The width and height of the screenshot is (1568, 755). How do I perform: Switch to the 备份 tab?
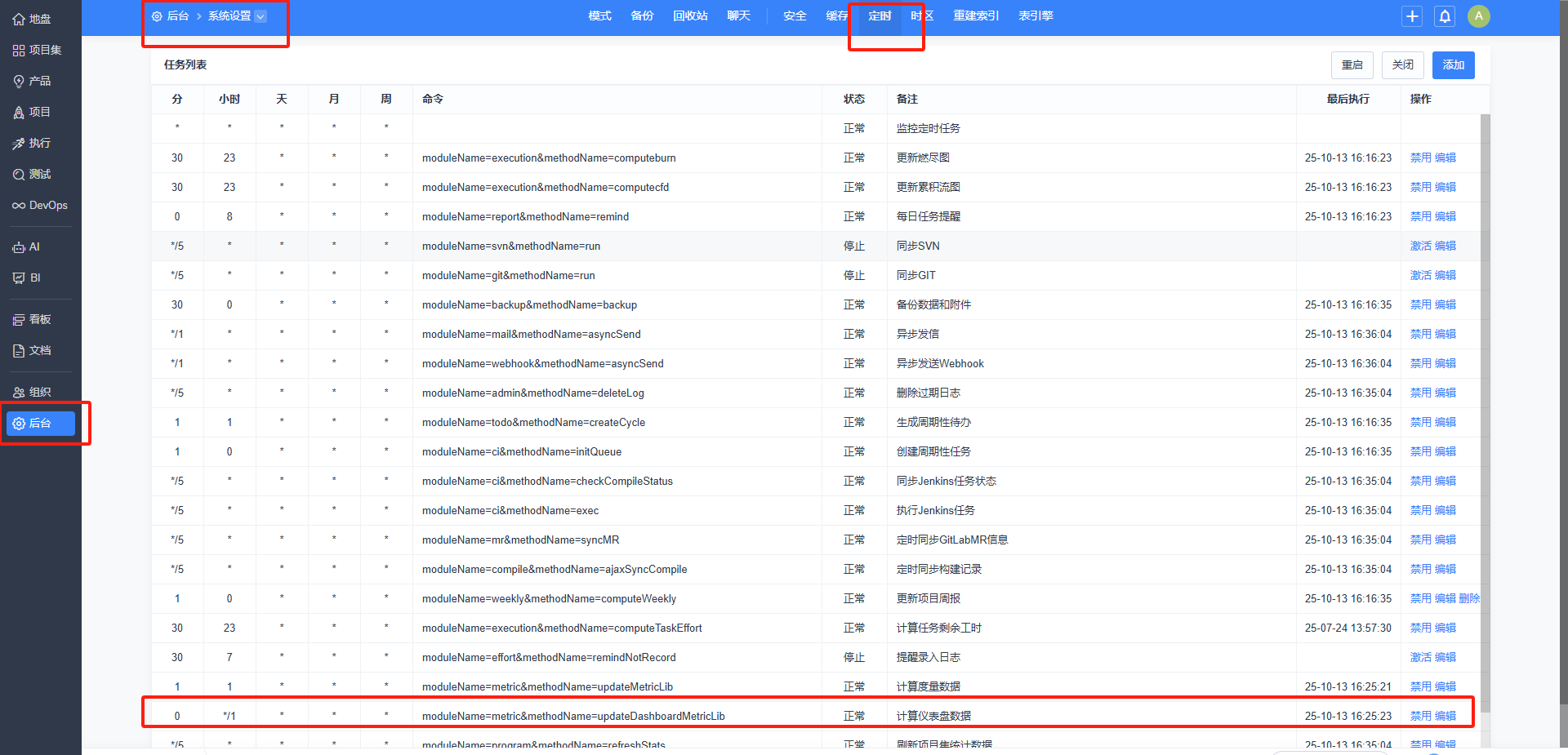point(642,16)
